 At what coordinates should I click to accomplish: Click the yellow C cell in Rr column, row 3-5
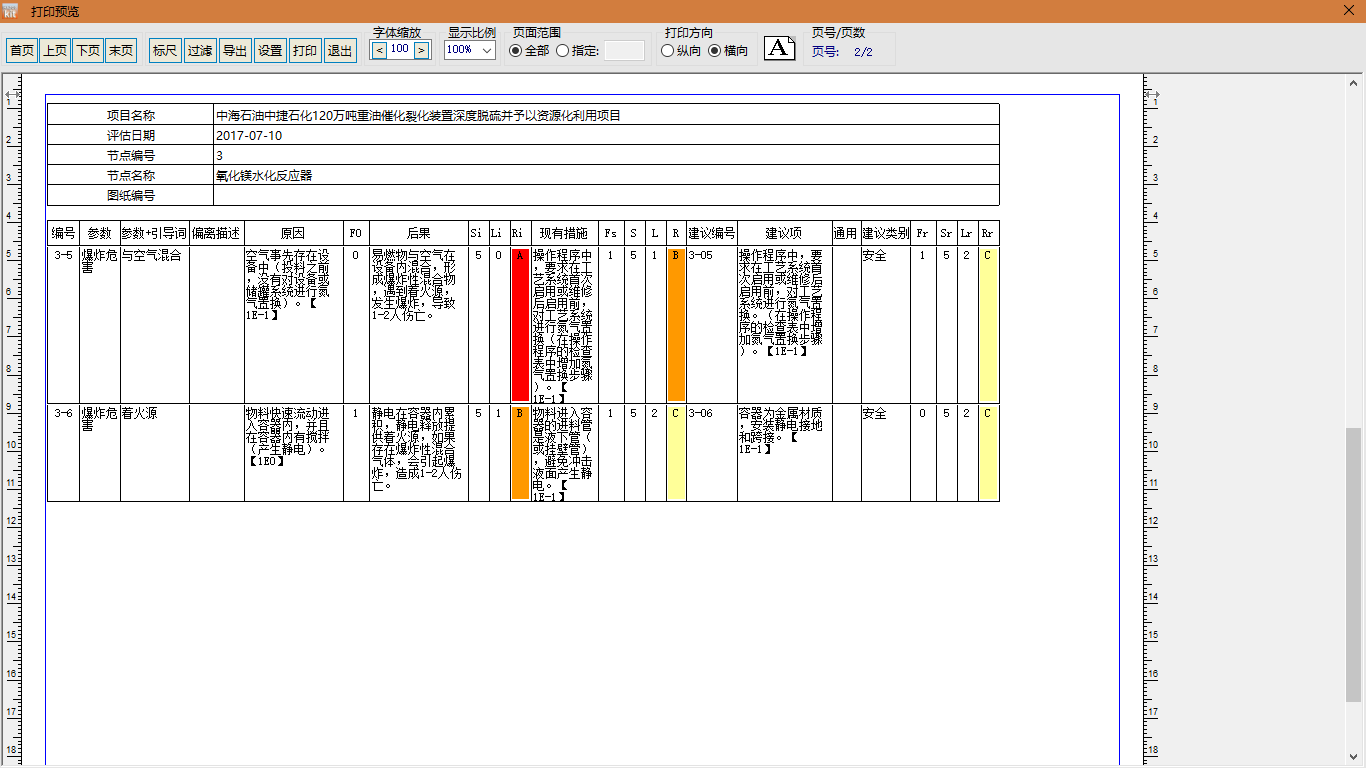click(988, 325)
